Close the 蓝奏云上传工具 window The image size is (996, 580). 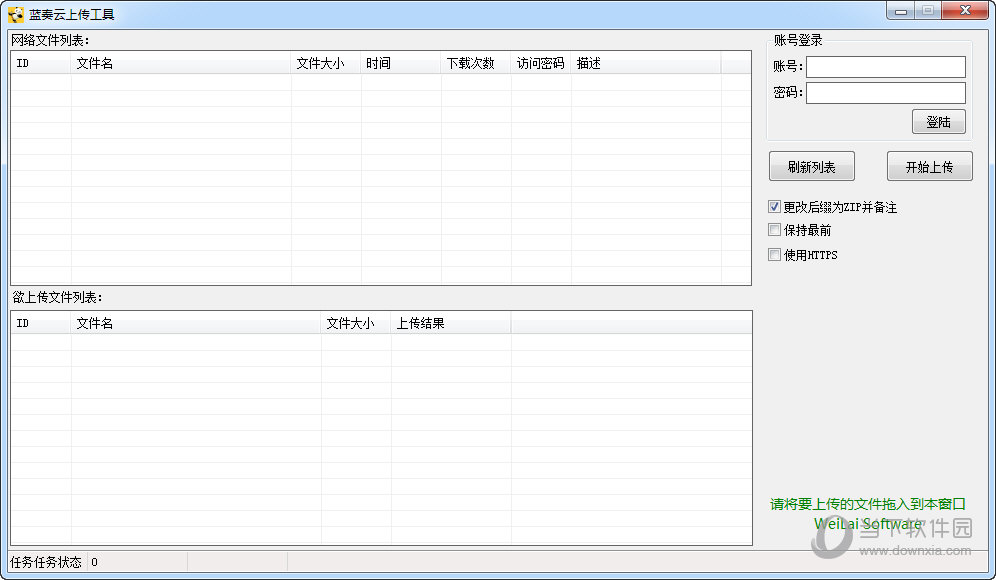click(x=965, y=11)
